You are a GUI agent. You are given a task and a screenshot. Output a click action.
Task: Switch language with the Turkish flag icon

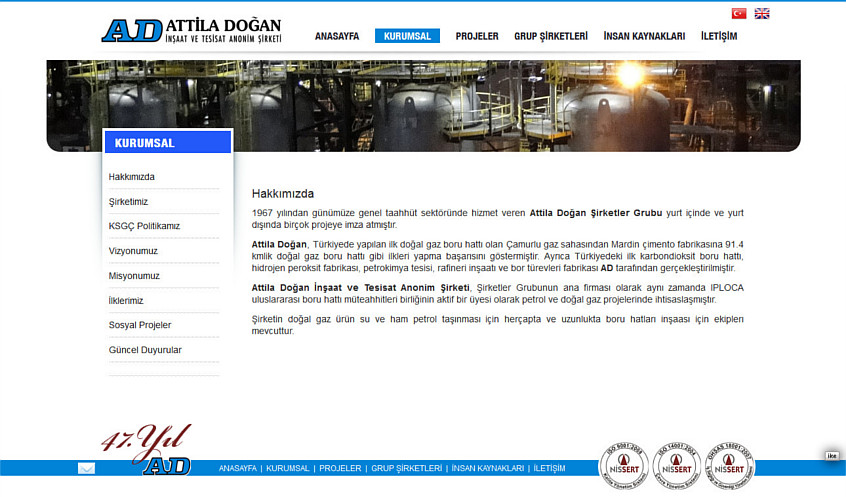pos(739,13)
